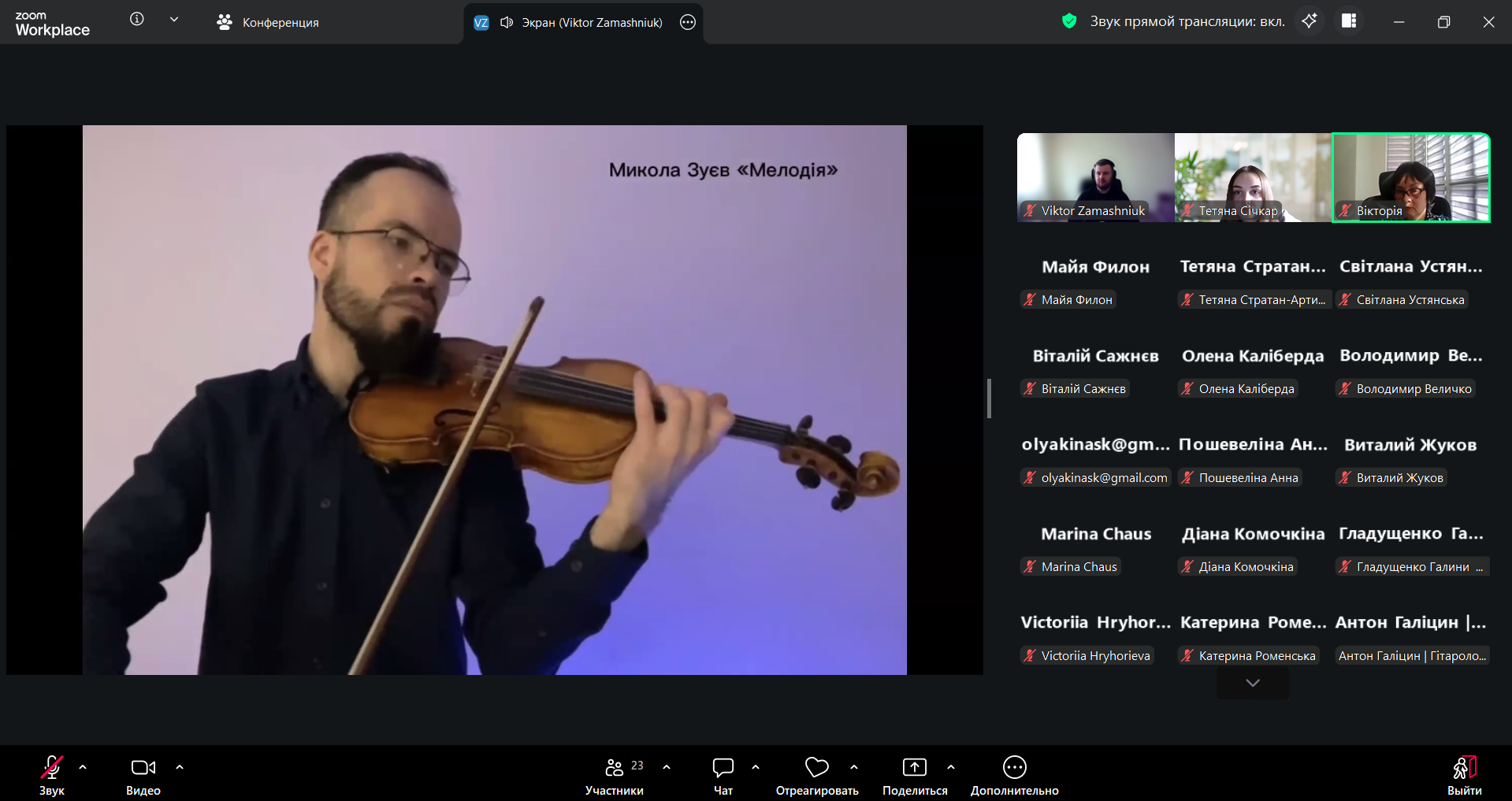Click the encryption shield icon
Viewport: 1512px width, 801px height.
point(1069,21)
